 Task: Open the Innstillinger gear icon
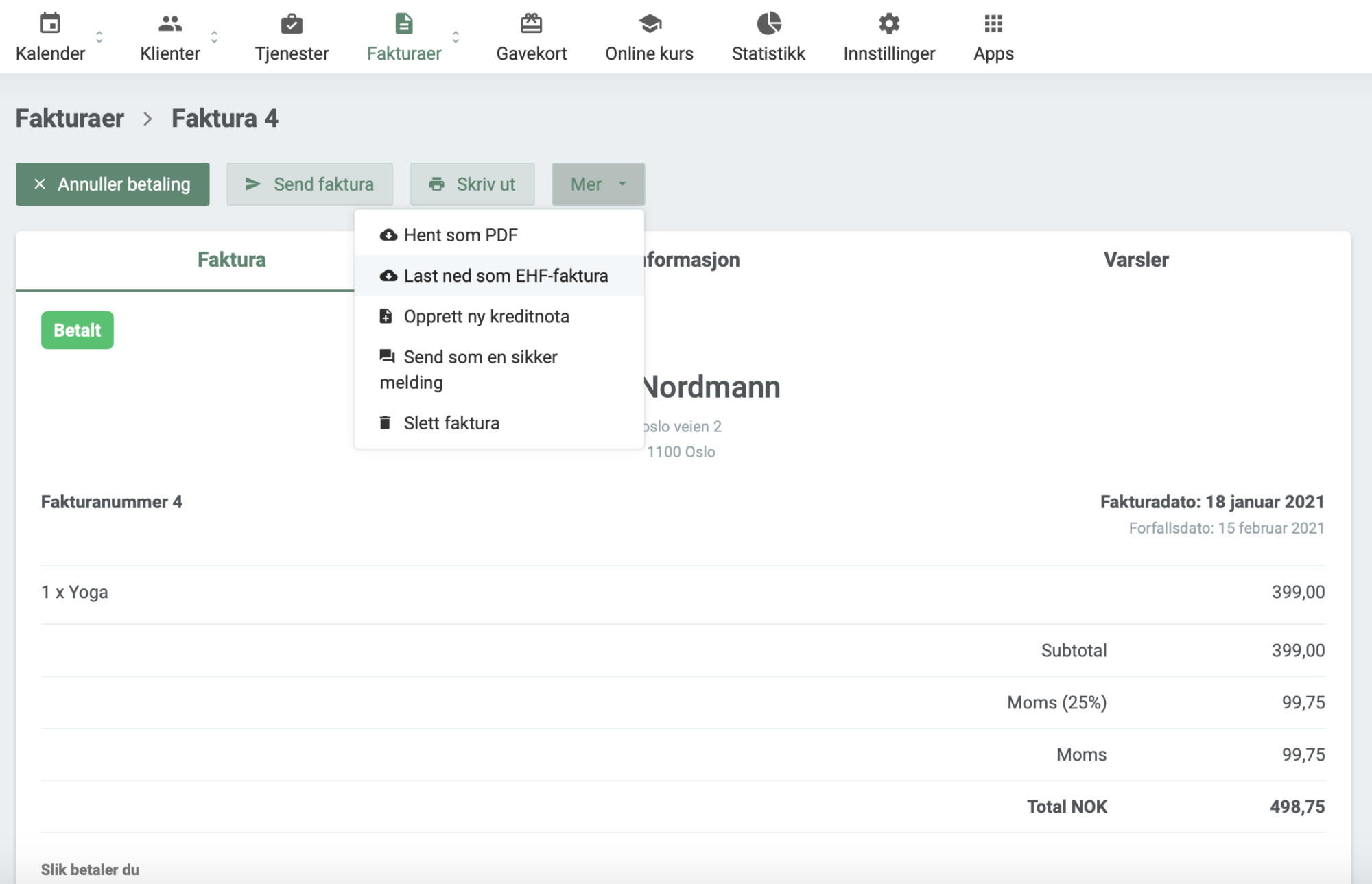889,24
